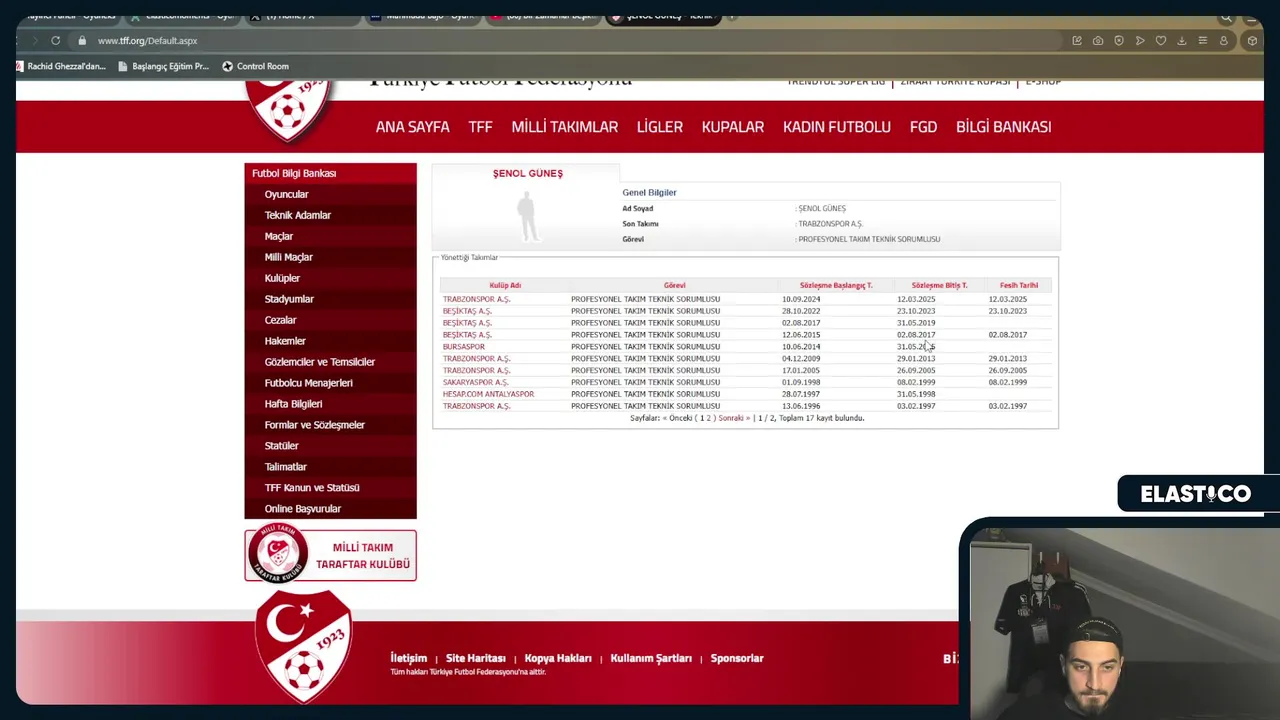Select Maçlar in the sidebar
This screenshot has height=720, width=1280.
click(330, 236)
